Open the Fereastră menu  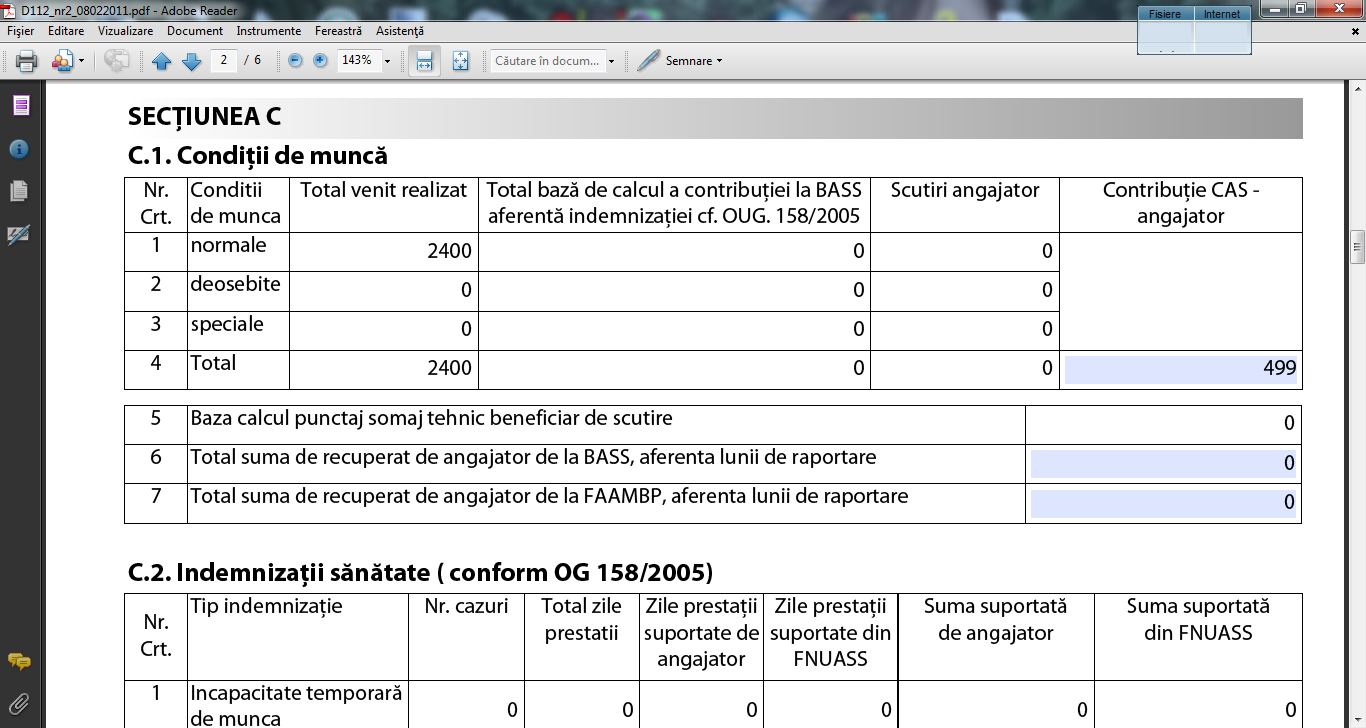pos(338,31)
